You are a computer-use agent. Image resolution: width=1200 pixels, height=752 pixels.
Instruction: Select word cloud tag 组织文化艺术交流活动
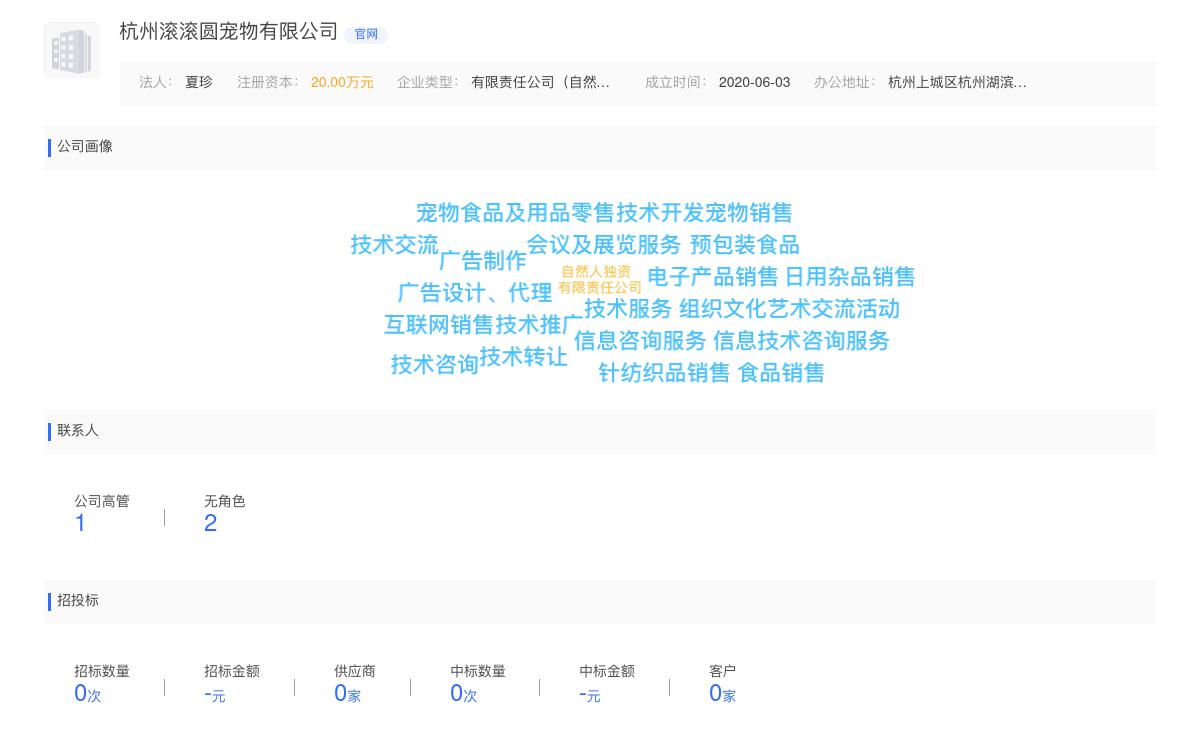coord(790,309)
